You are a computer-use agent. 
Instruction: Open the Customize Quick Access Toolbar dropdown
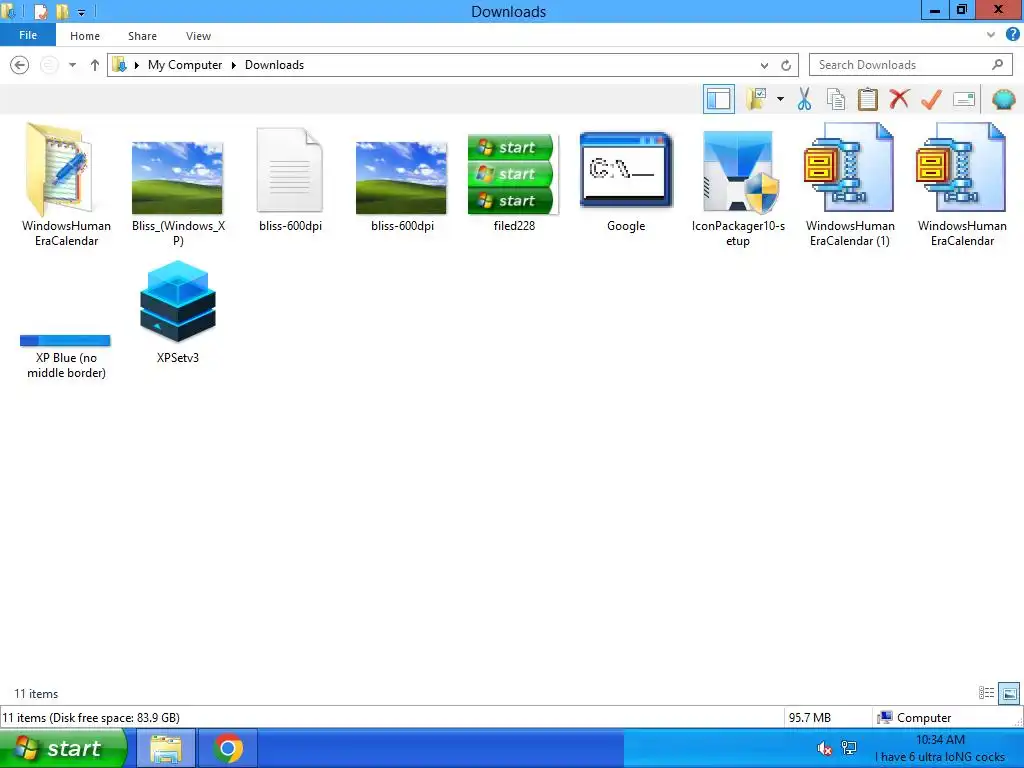pos(81,12)
